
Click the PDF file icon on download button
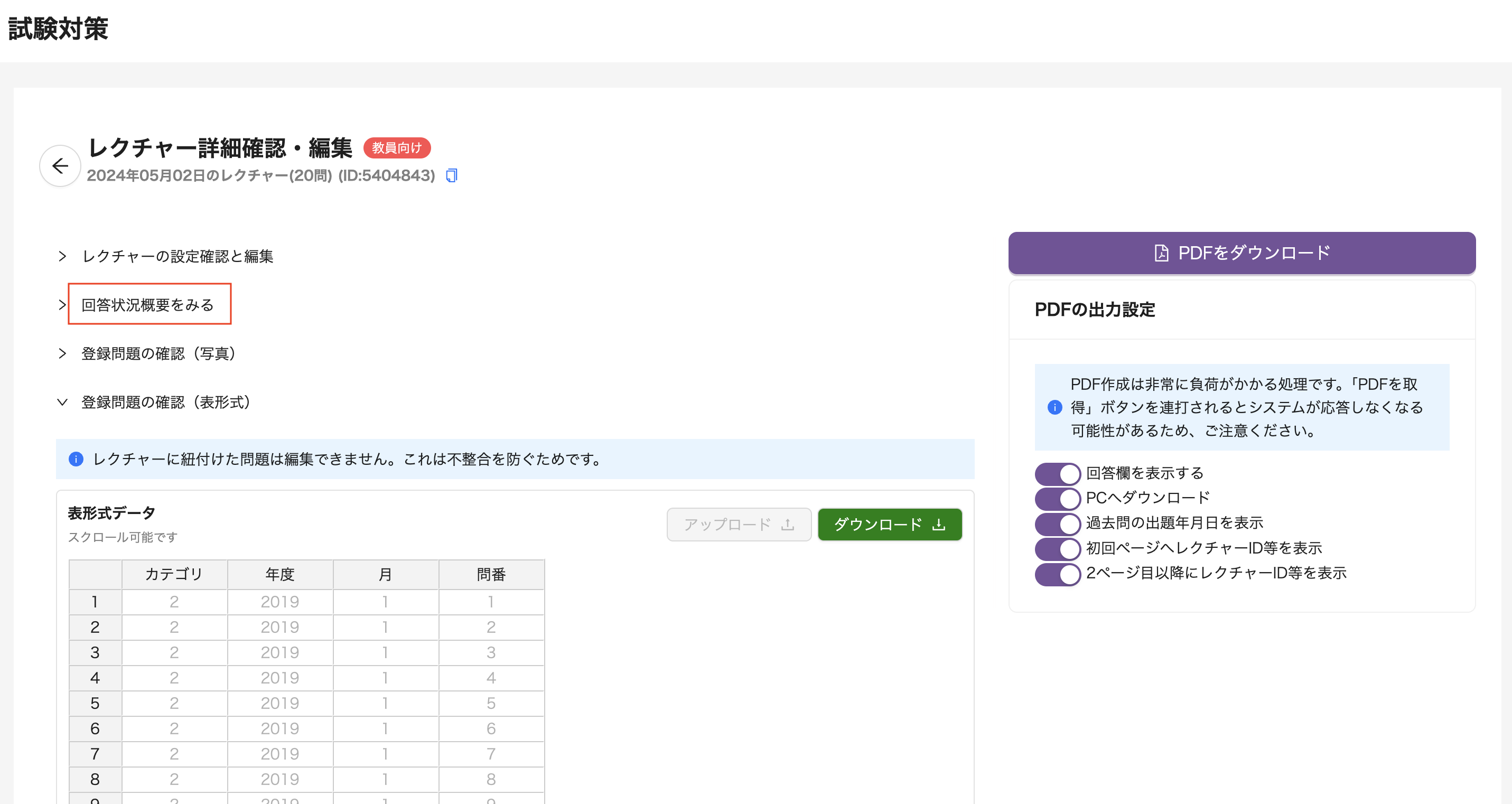click(1161, 253)
